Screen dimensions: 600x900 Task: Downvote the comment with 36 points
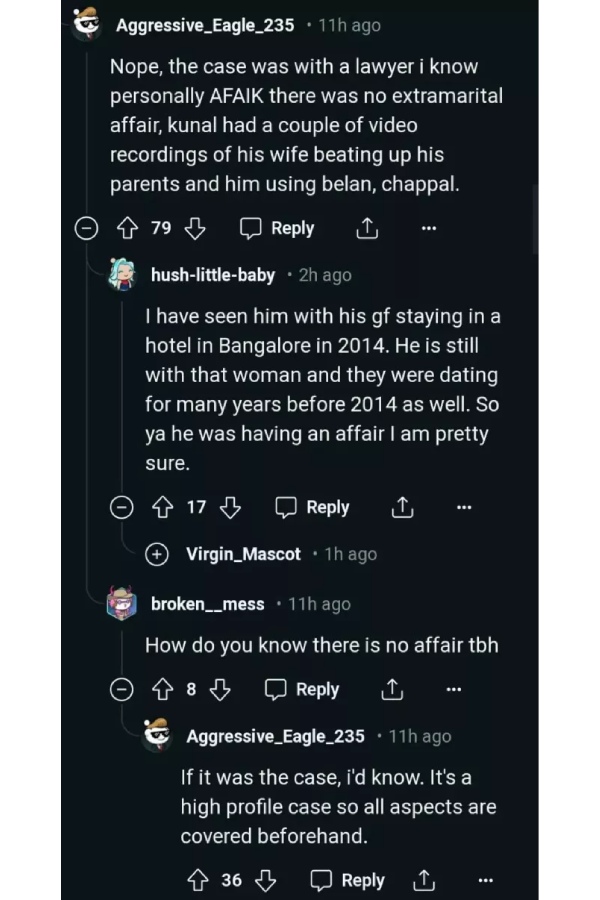coord(265,880)
